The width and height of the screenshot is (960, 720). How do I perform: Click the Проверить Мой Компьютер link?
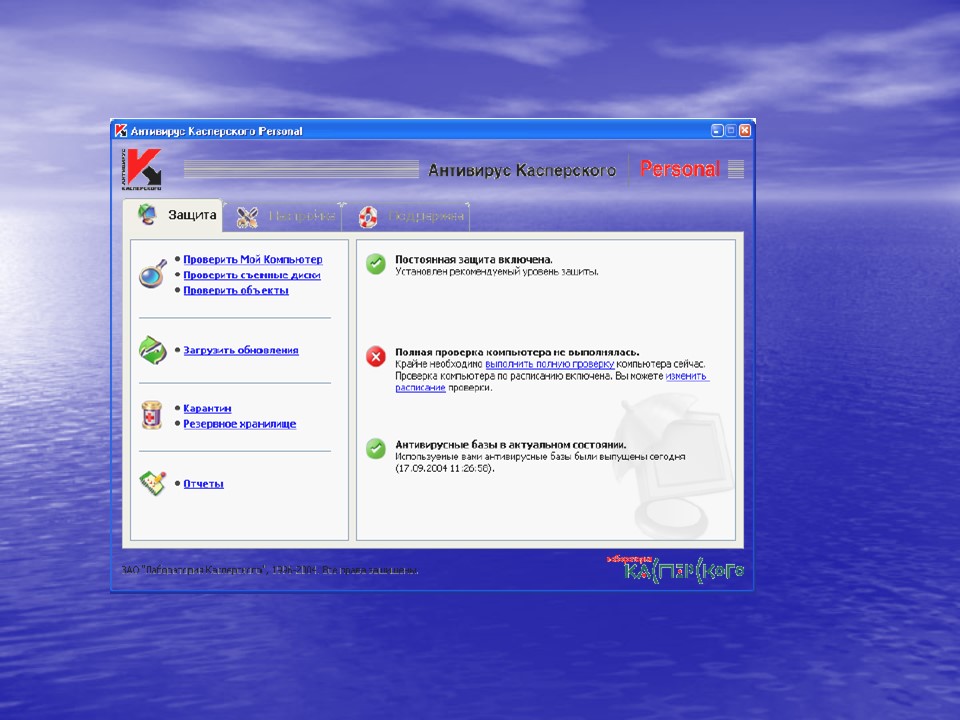click(x=252, y=260)
